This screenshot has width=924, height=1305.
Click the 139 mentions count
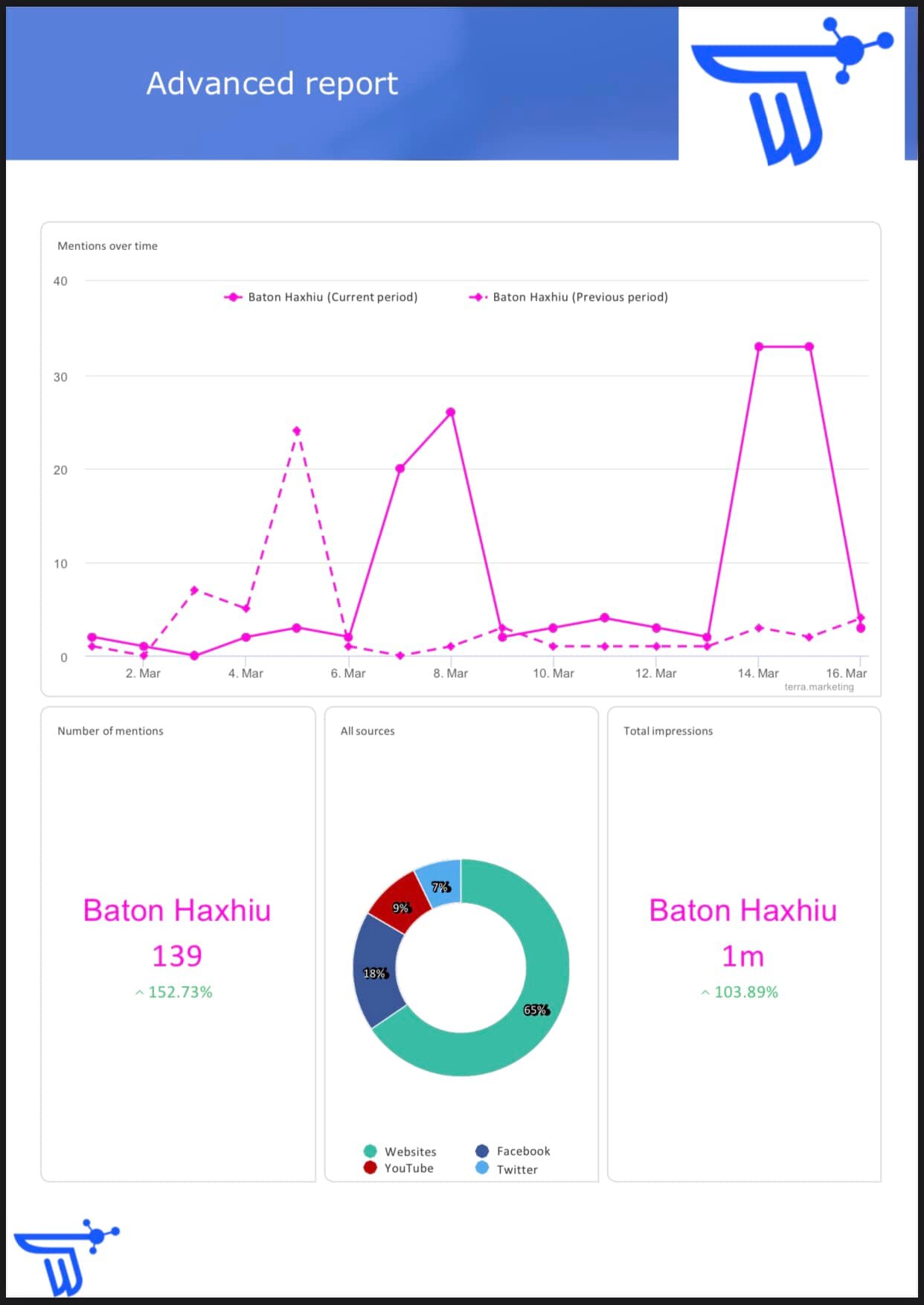click(177, 956)
